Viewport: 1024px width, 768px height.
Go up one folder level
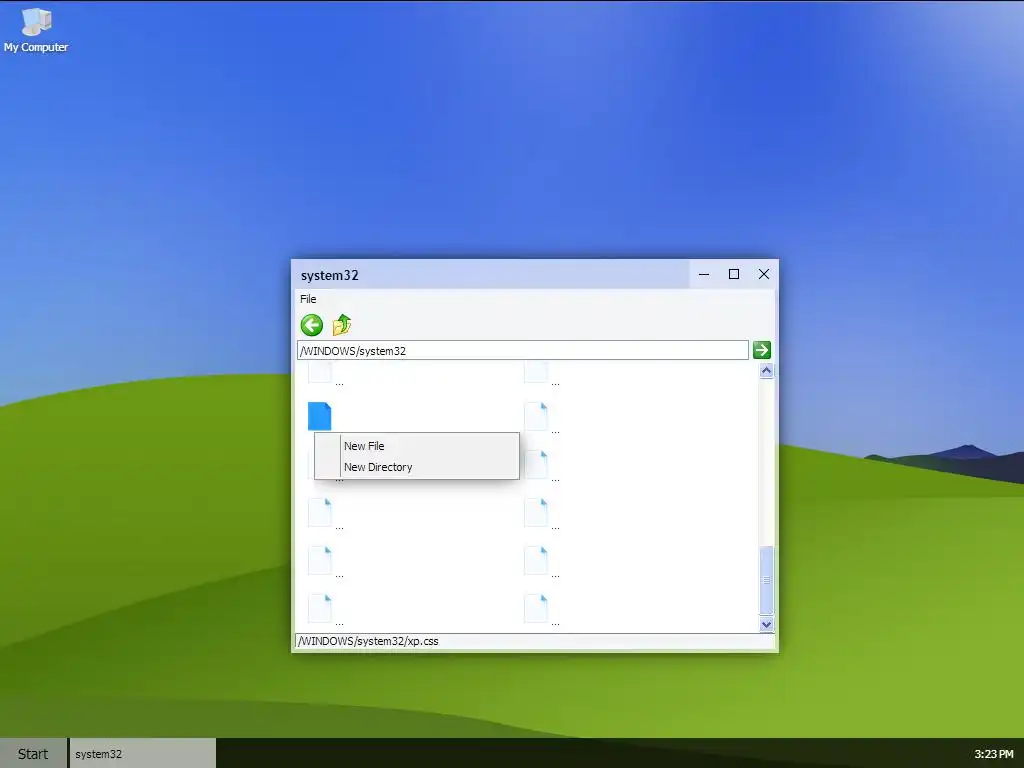tap(342, 325)
